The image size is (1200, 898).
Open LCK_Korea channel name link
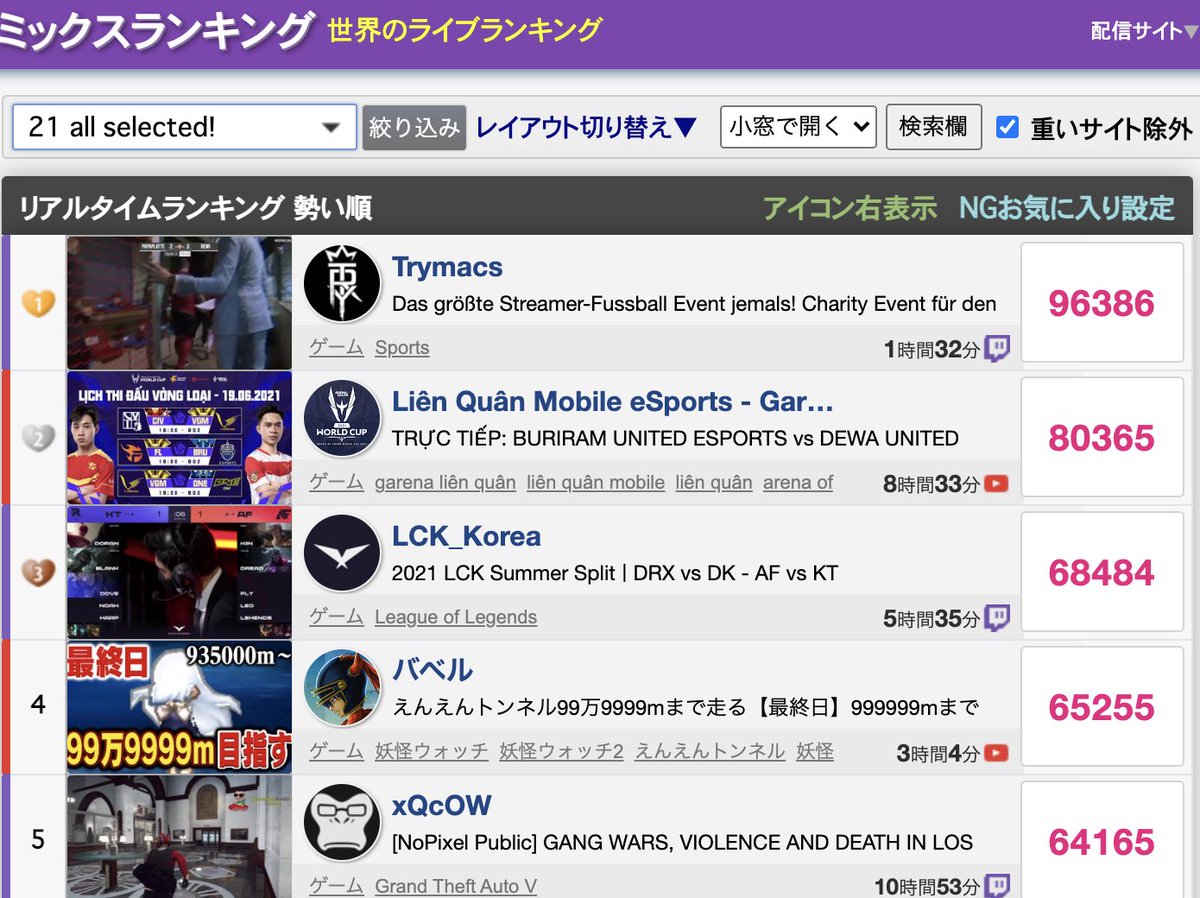[466, 536]
